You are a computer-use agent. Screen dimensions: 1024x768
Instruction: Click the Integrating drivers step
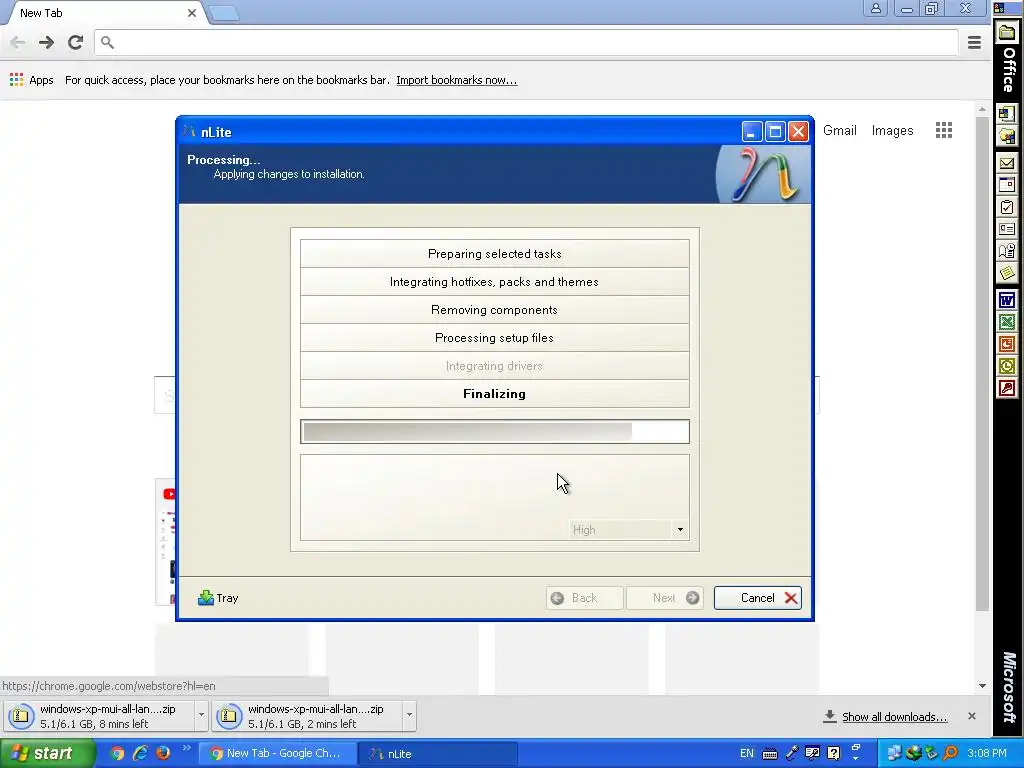[494, 366]
